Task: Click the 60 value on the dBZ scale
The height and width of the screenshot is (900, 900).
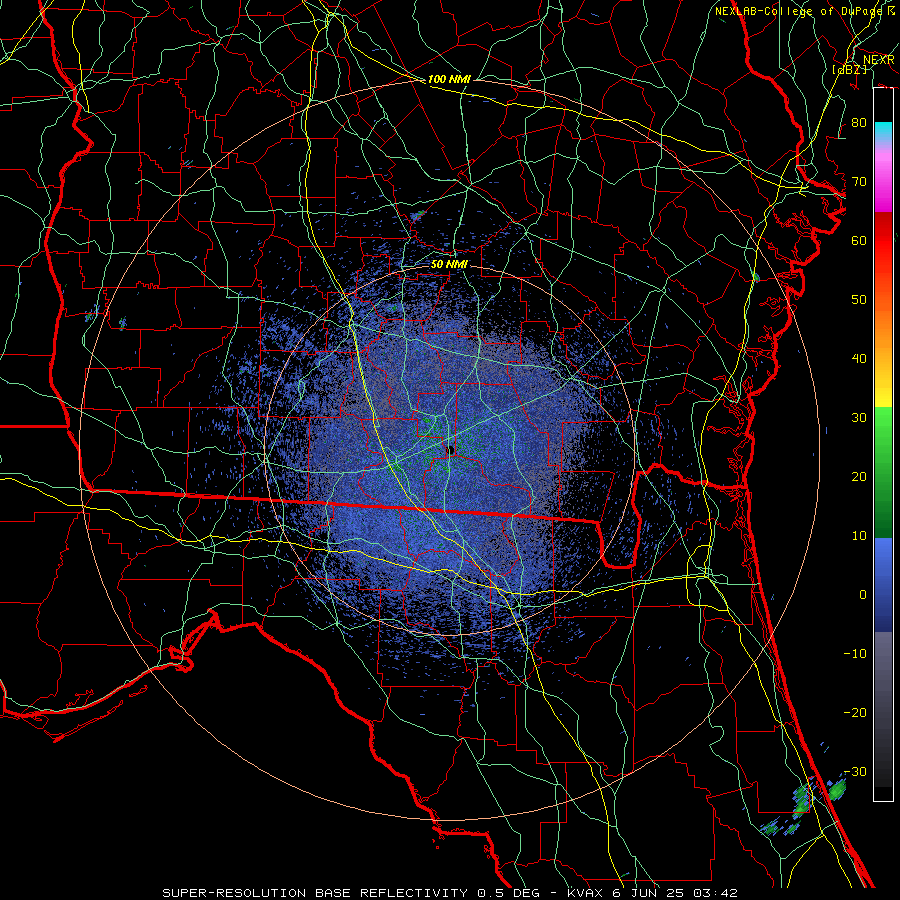Action: tap(859, 241)
